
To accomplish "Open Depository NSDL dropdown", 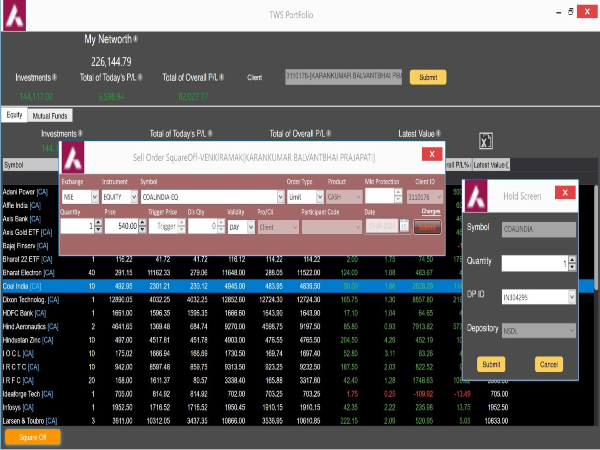I will coord(572,330).
